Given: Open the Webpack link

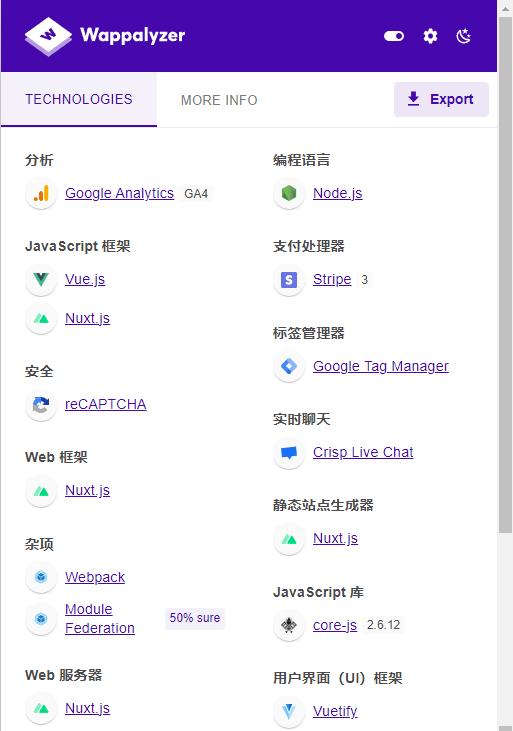Looking at the screenshot, I should [95, 577].
